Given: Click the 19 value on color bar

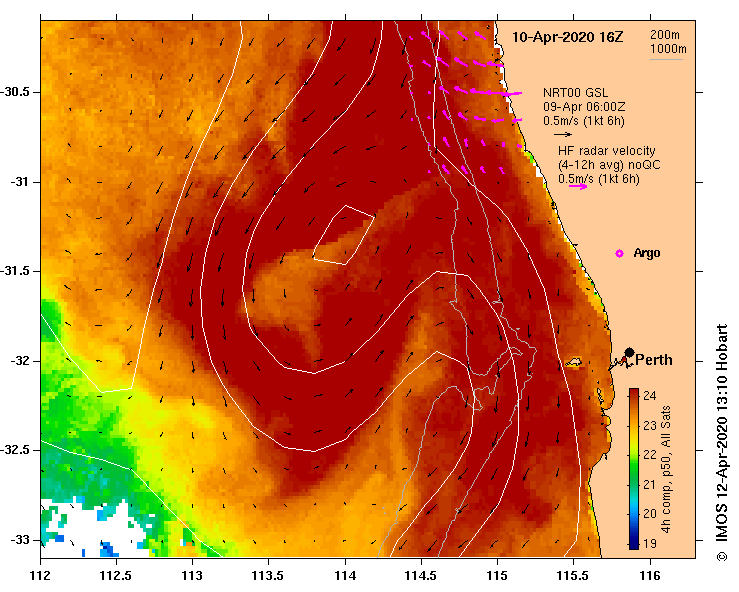Looking at the screenshot, I should (649, 543).
